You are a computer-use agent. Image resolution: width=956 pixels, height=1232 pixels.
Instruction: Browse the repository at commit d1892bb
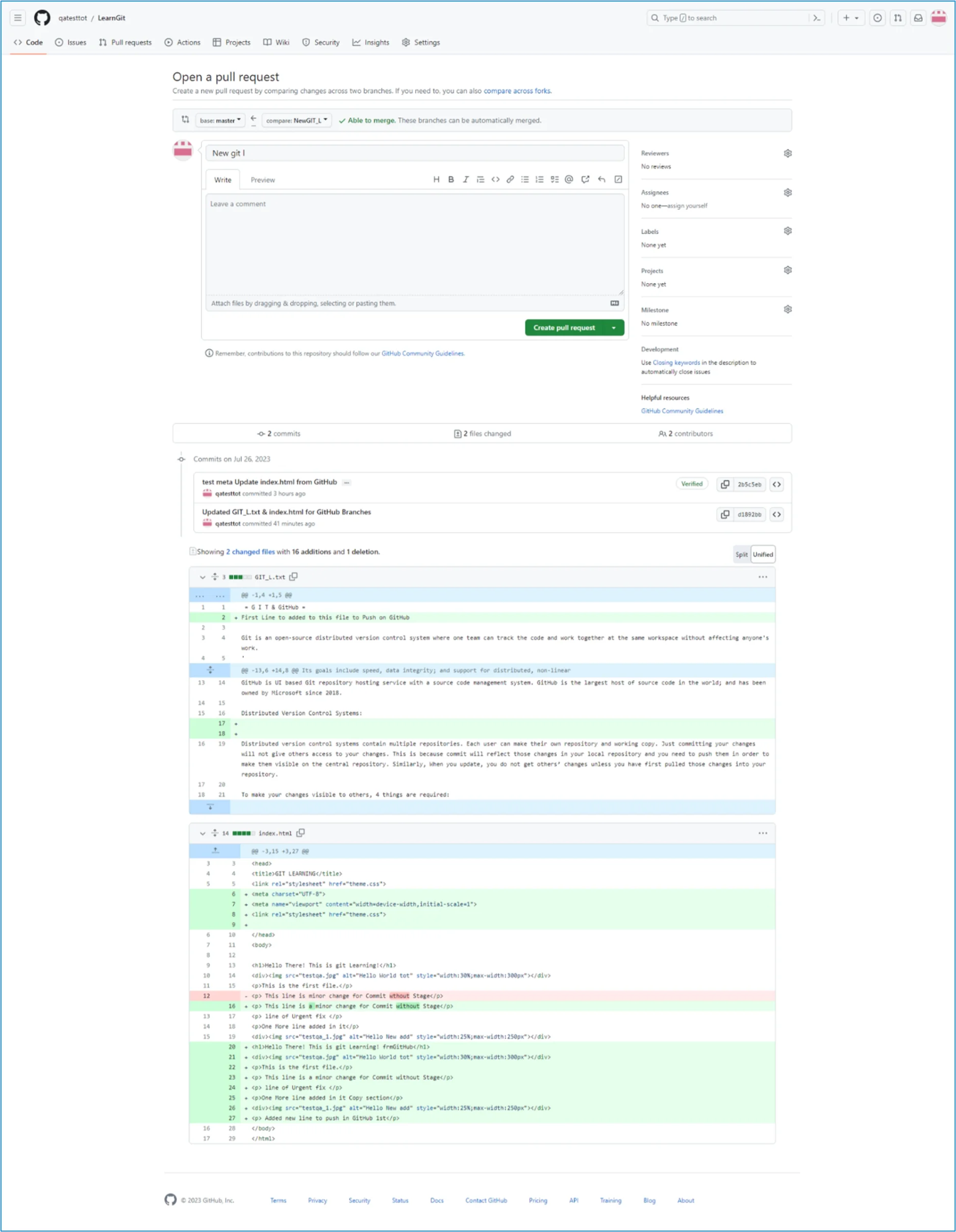[776, 515]
